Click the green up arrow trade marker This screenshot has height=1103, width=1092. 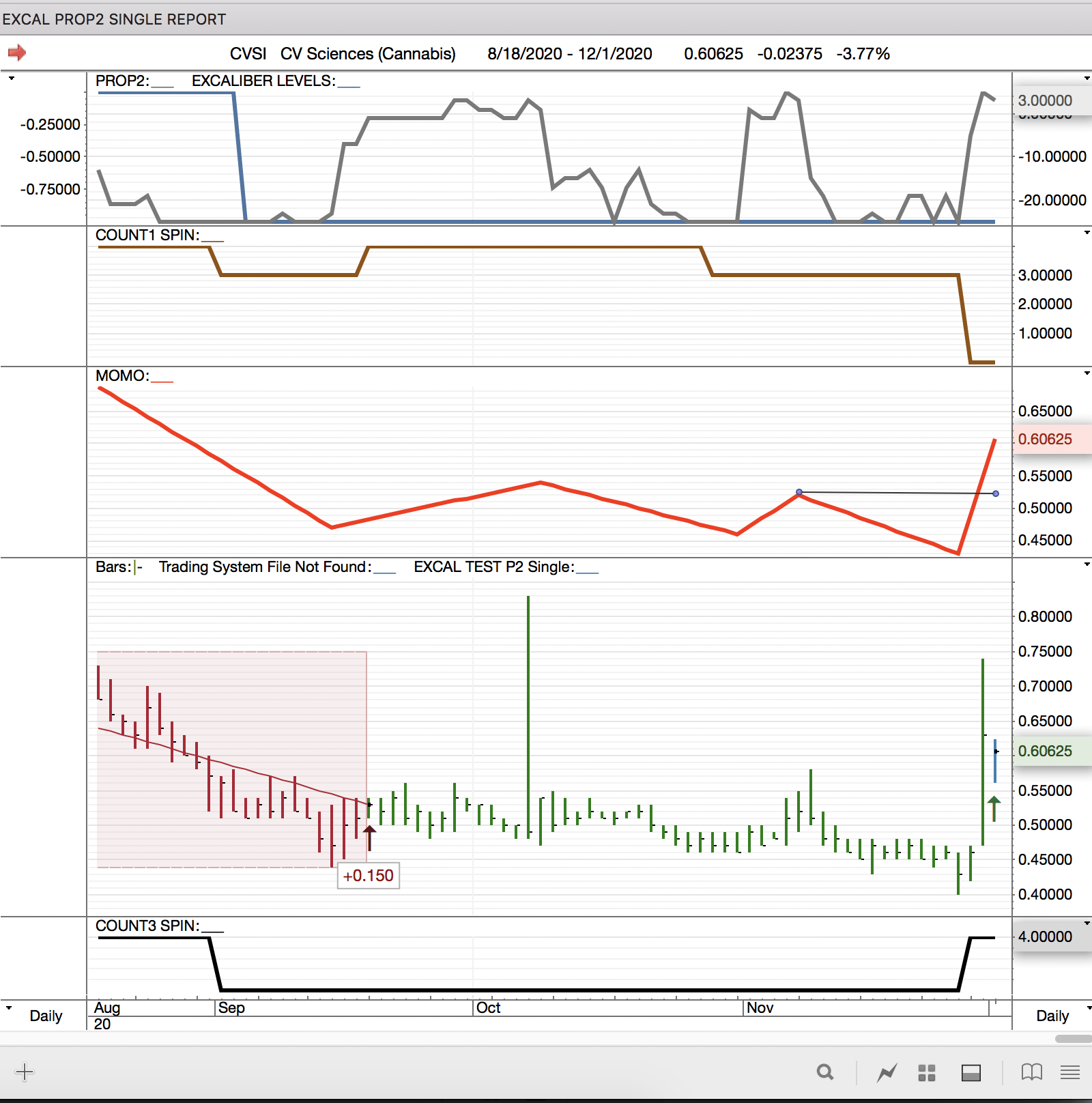[x=994, y=808]
